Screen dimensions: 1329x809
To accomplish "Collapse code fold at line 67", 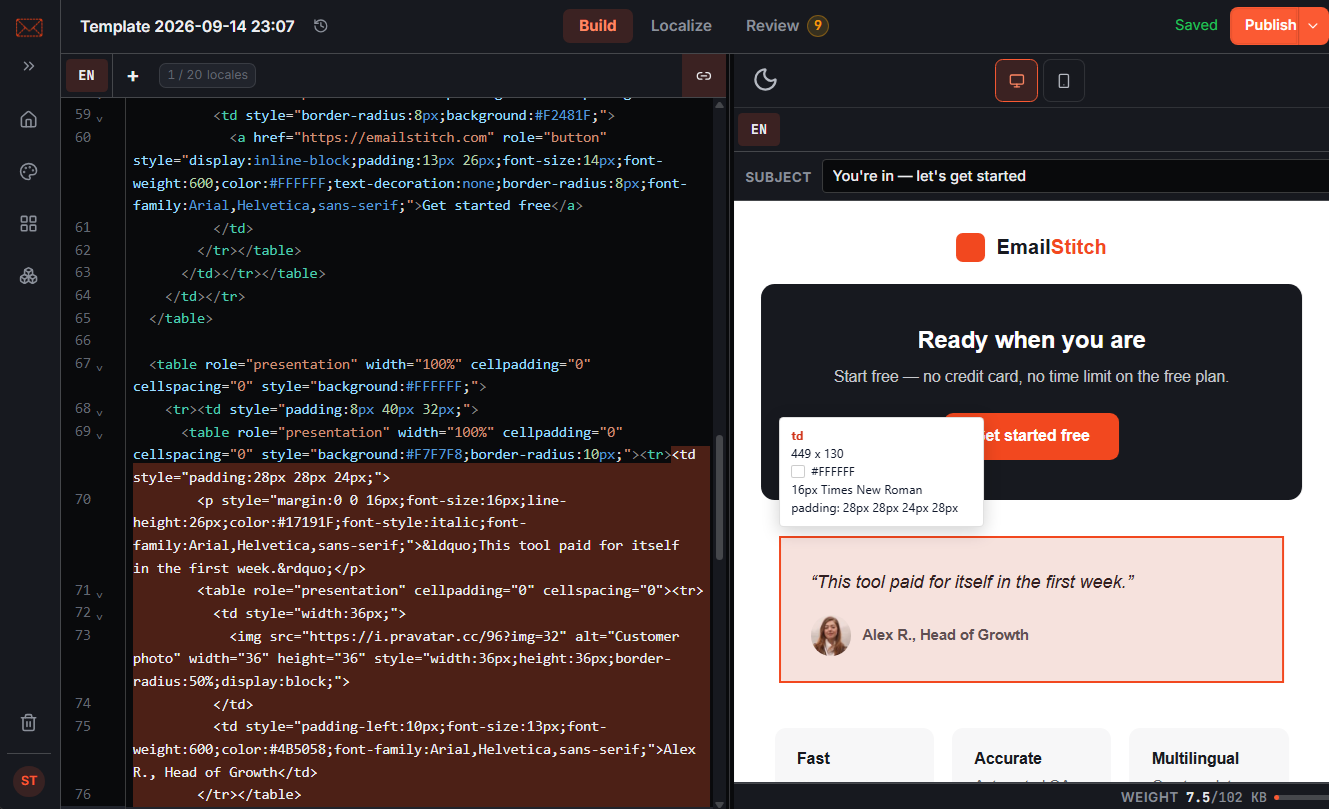I will click(x=99, y=367).
